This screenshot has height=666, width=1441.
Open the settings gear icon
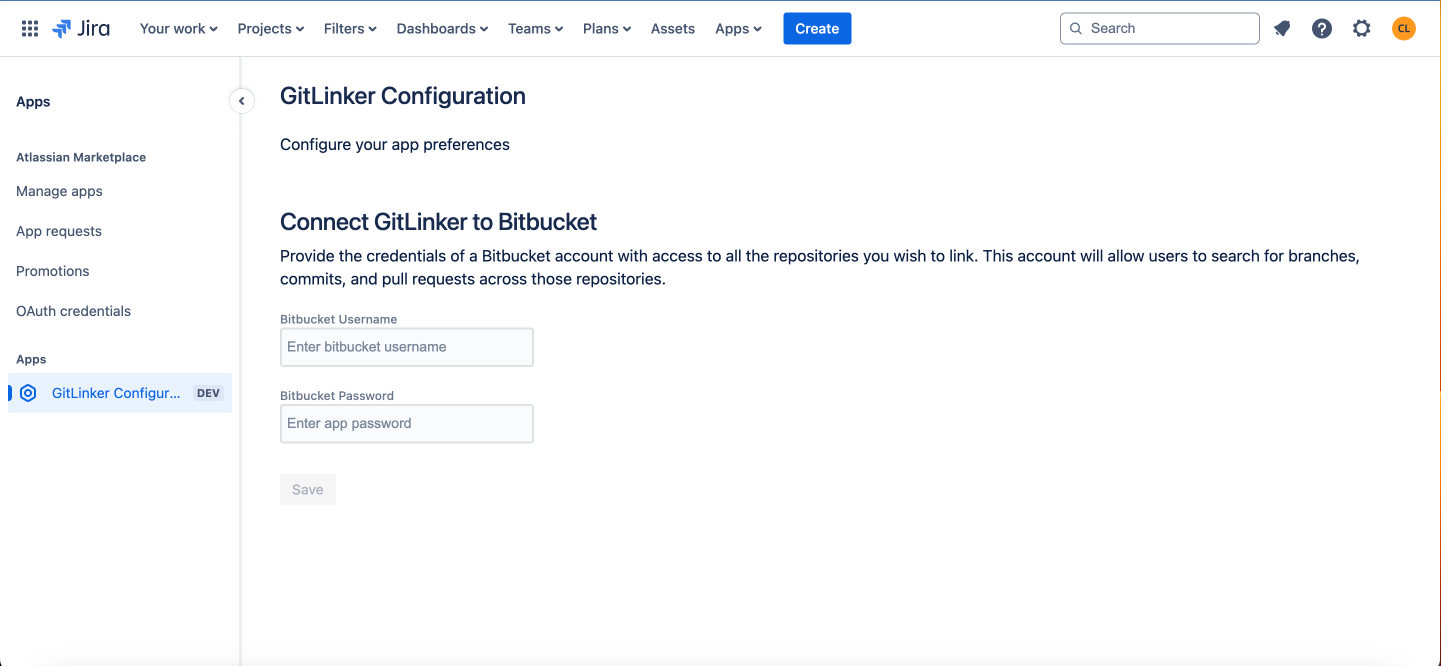[x=1362, y=29]
